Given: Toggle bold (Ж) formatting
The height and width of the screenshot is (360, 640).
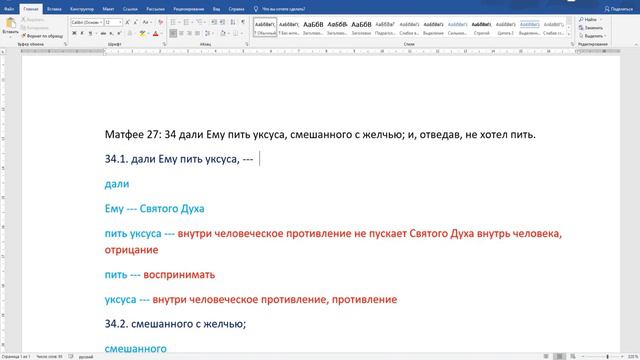Looking at the screenshot, I should coord(74,33).
